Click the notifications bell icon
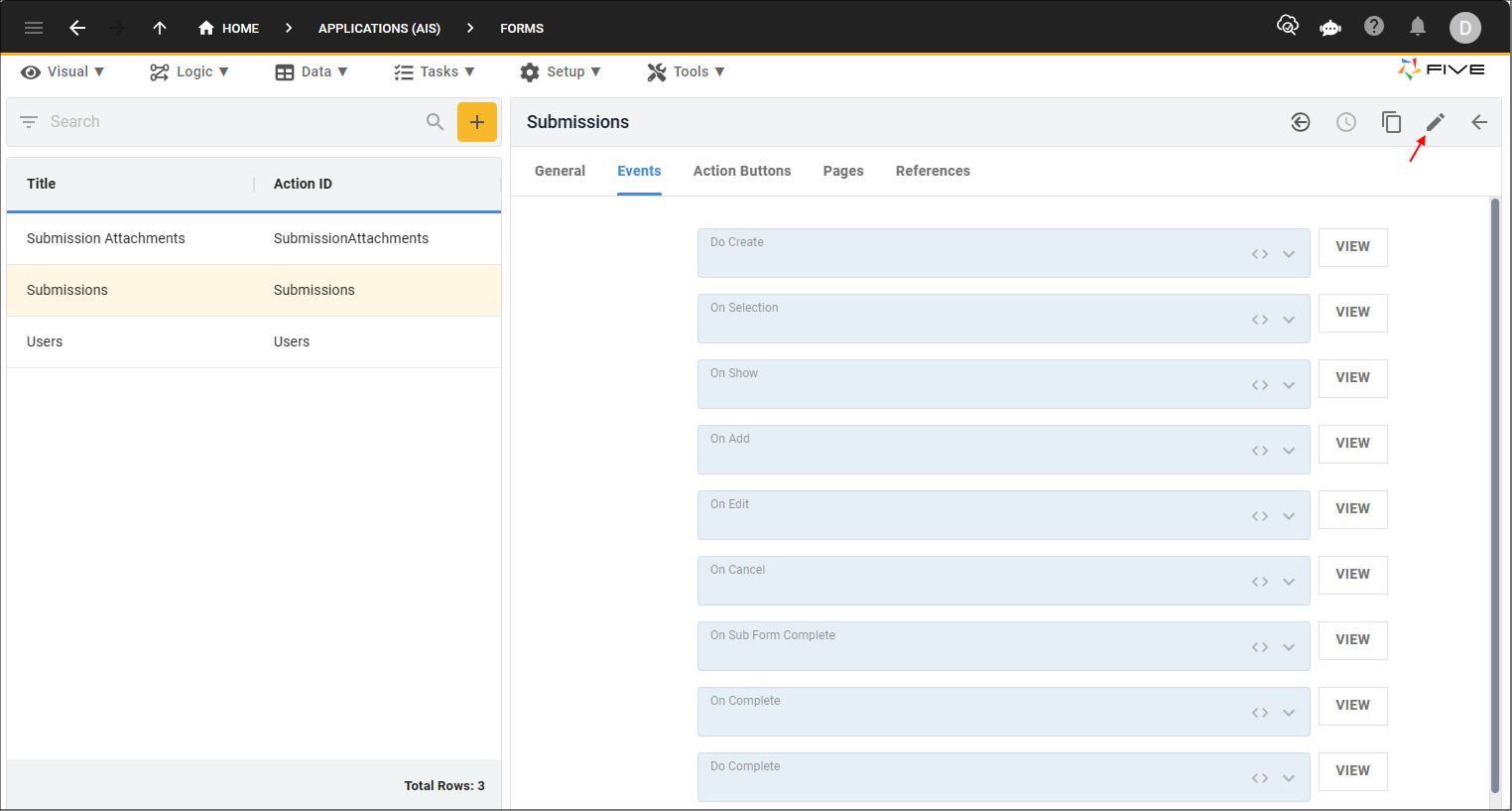The image size is (1512, 811). 1417,27
